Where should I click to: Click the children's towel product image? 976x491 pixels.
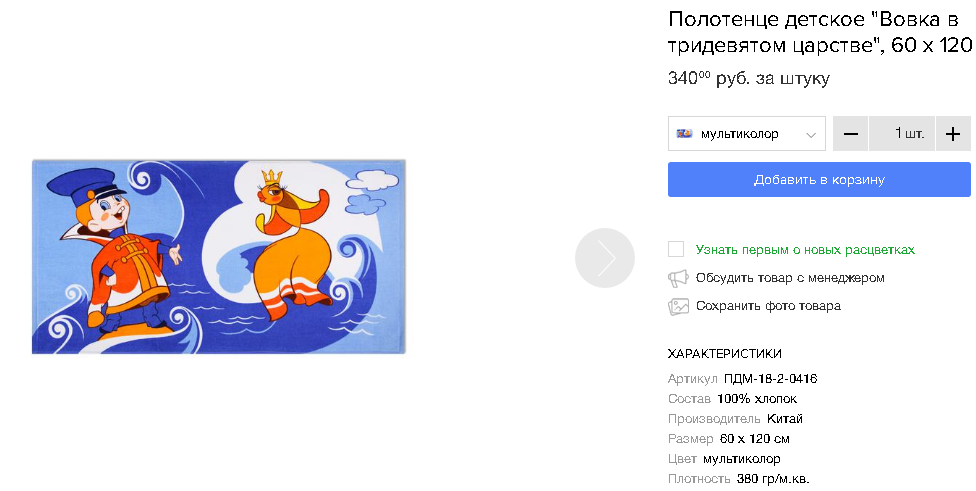pos(219,256)
